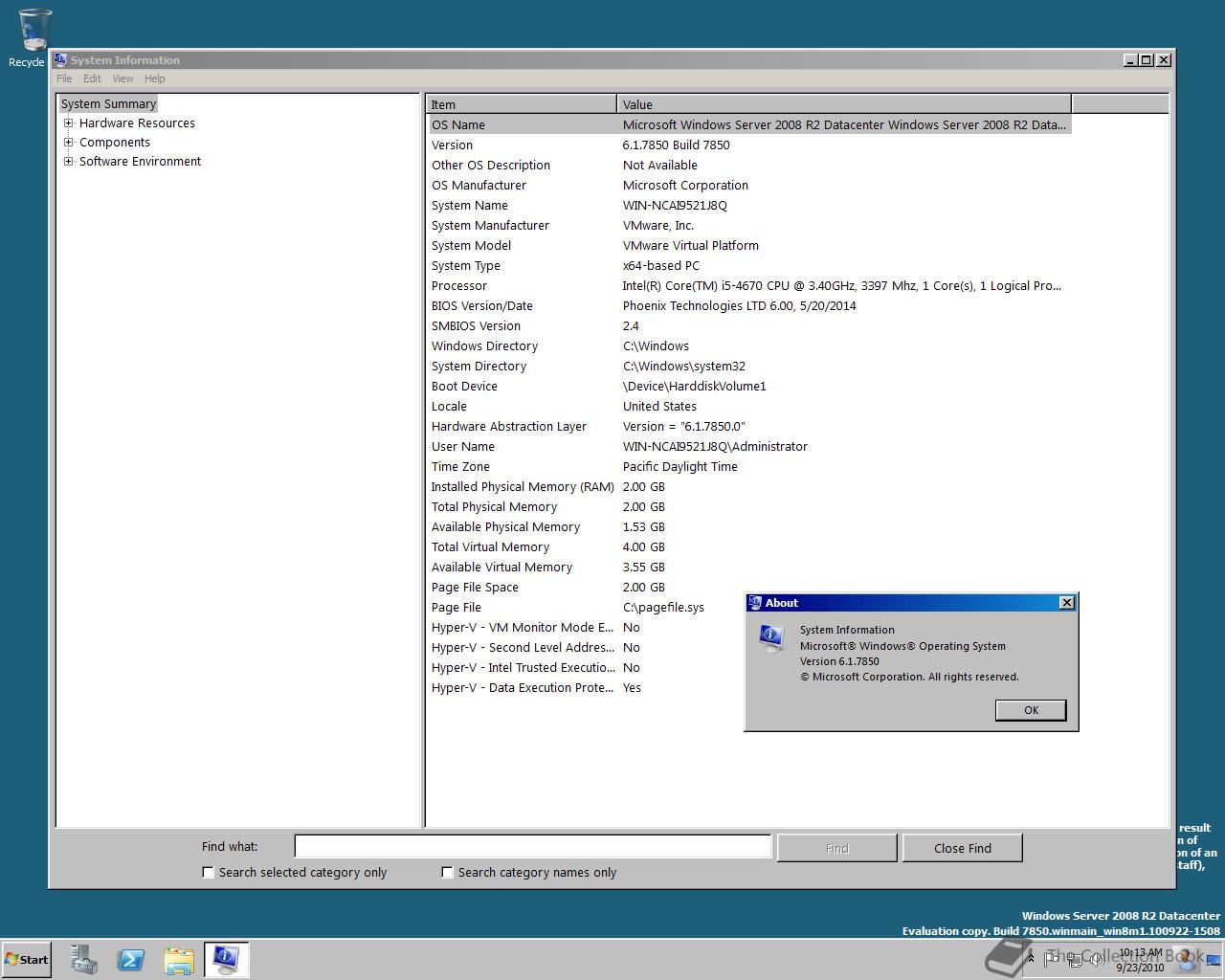Click the C:\pagefile.sys value
1225x980 pixels.
click(663, 607)
